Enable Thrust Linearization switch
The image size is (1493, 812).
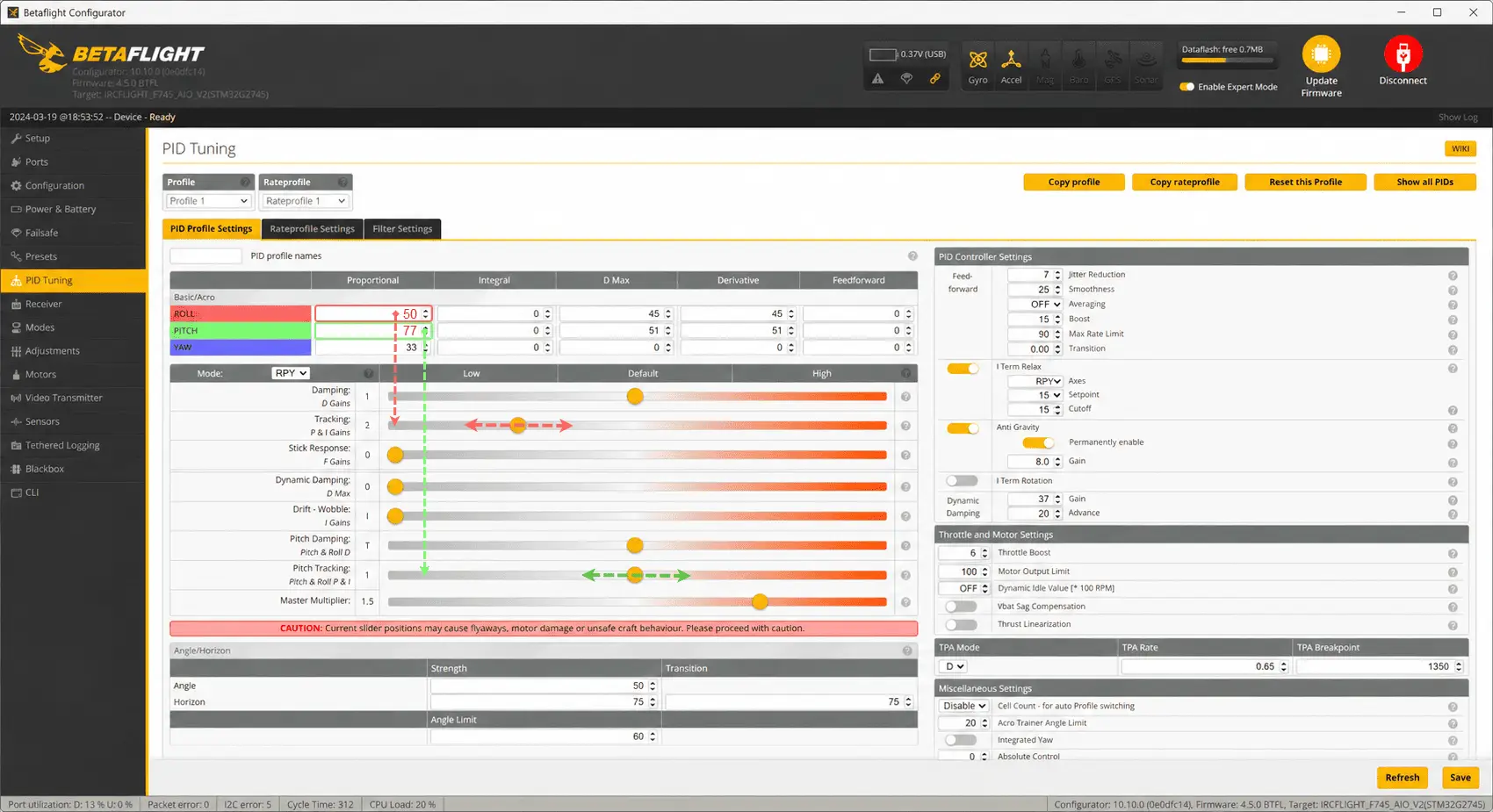(x=962, y=625)
